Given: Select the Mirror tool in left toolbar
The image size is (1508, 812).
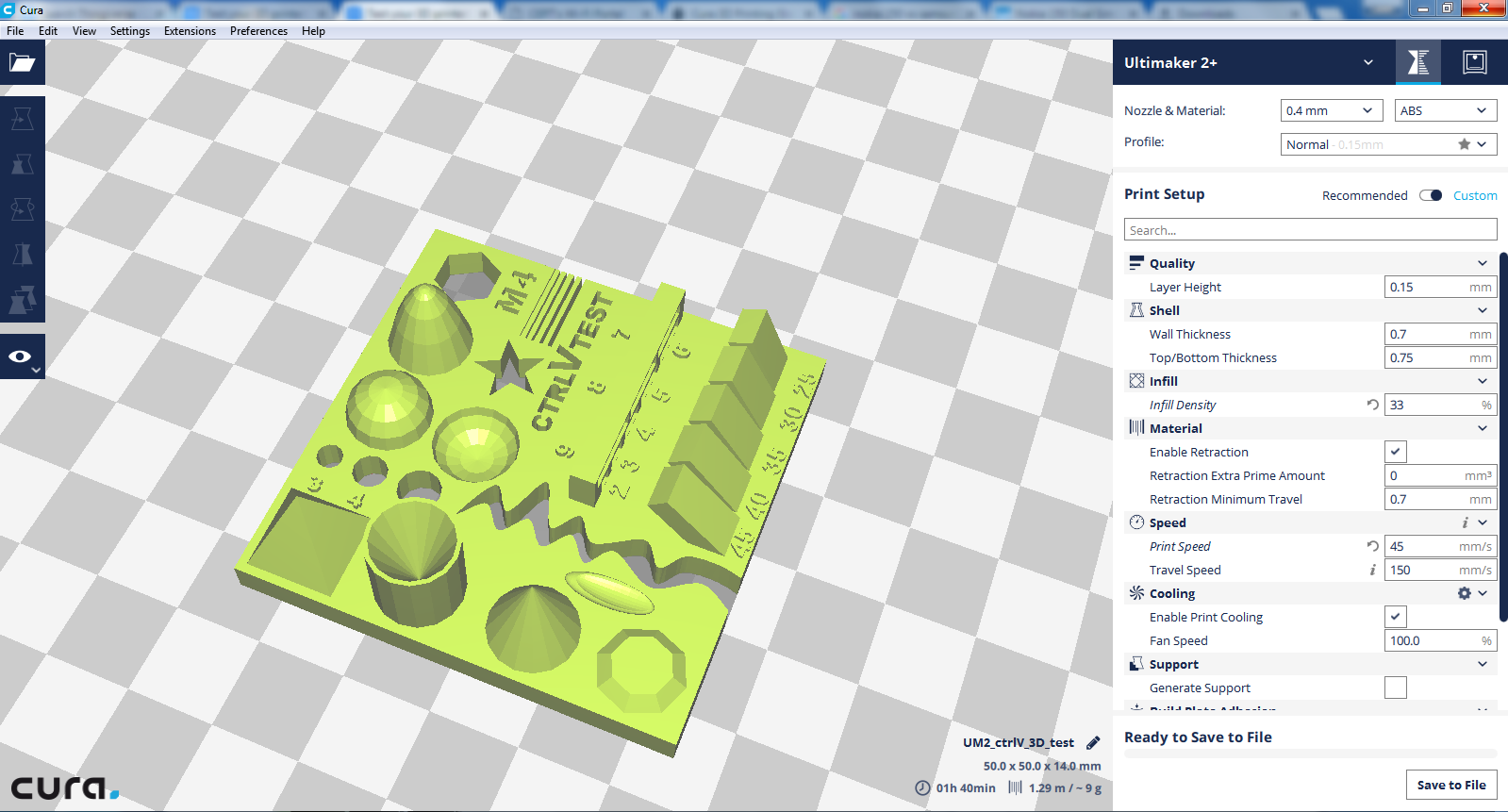Looking at the screenshot, I should pyautogui.click(x=22, y=255).
